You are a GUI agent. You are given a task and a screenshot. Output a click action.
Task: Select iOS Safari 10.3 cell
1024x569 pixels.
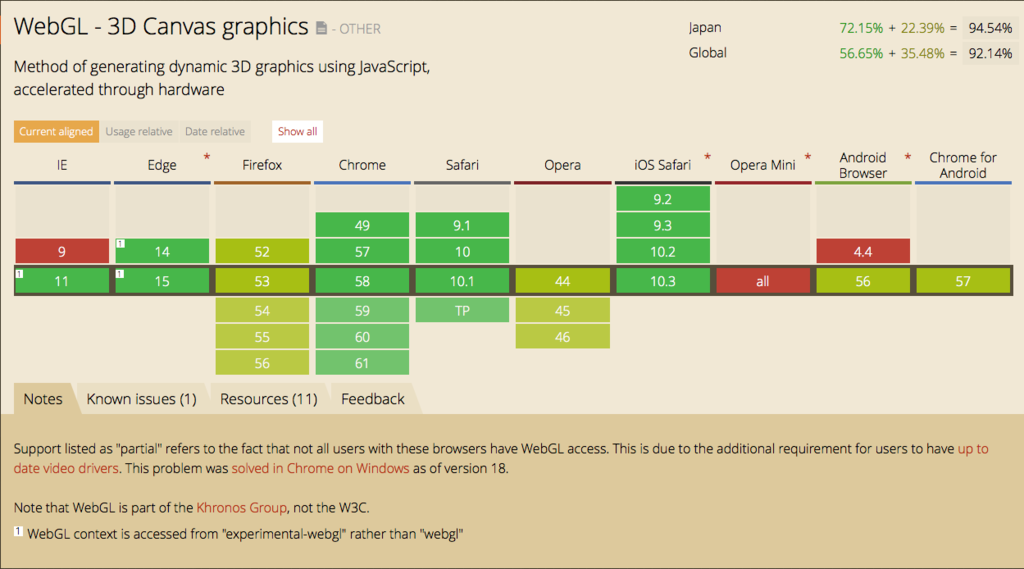point(663,282)
